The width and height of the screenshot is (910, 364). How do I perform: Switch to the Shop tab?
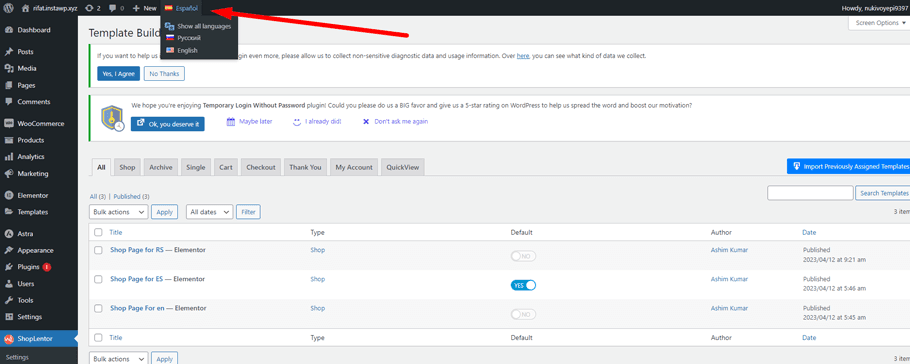click(127, 167)
